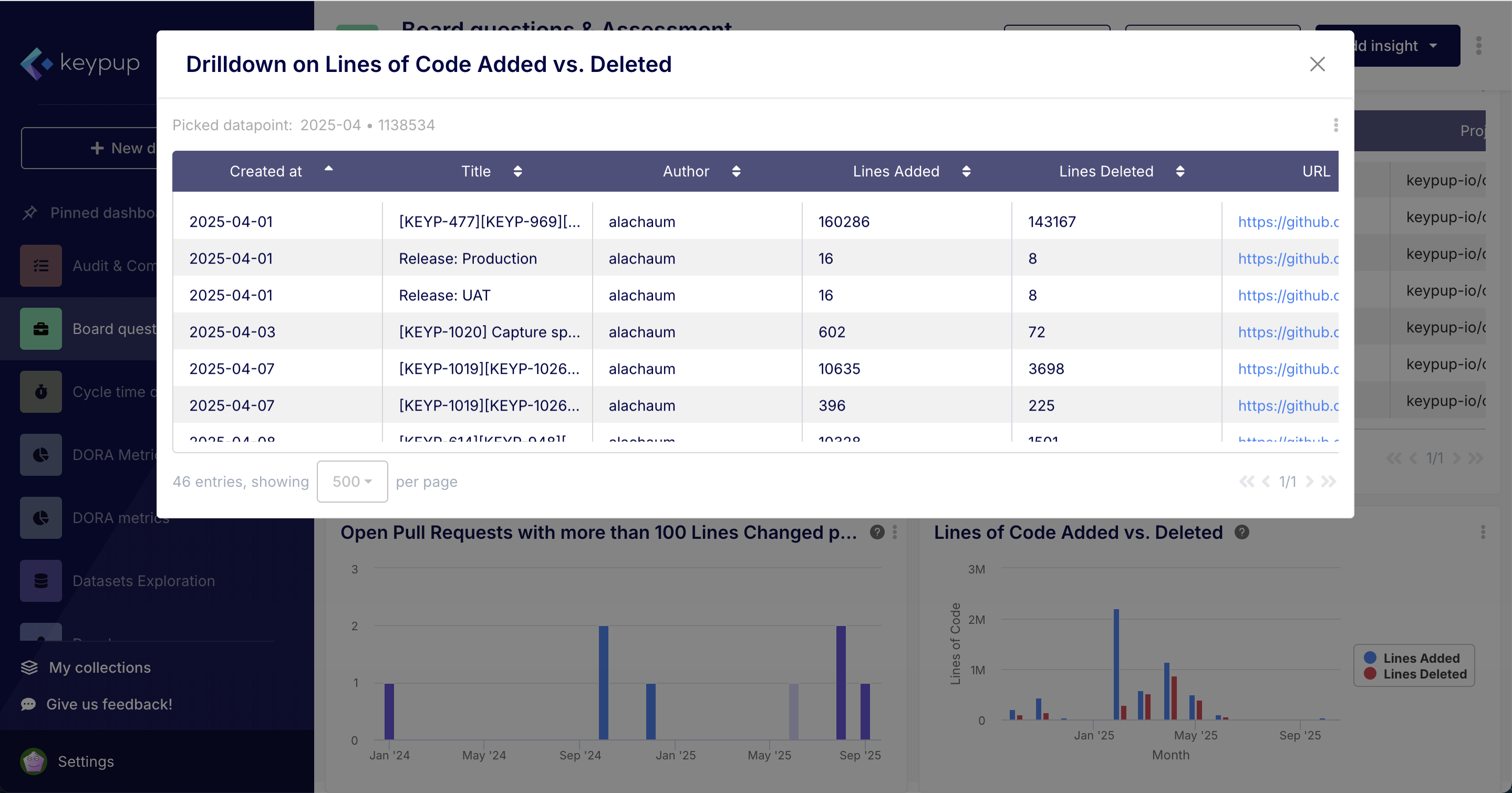Open GitHub link for Release: Production row

point(1287,259)
